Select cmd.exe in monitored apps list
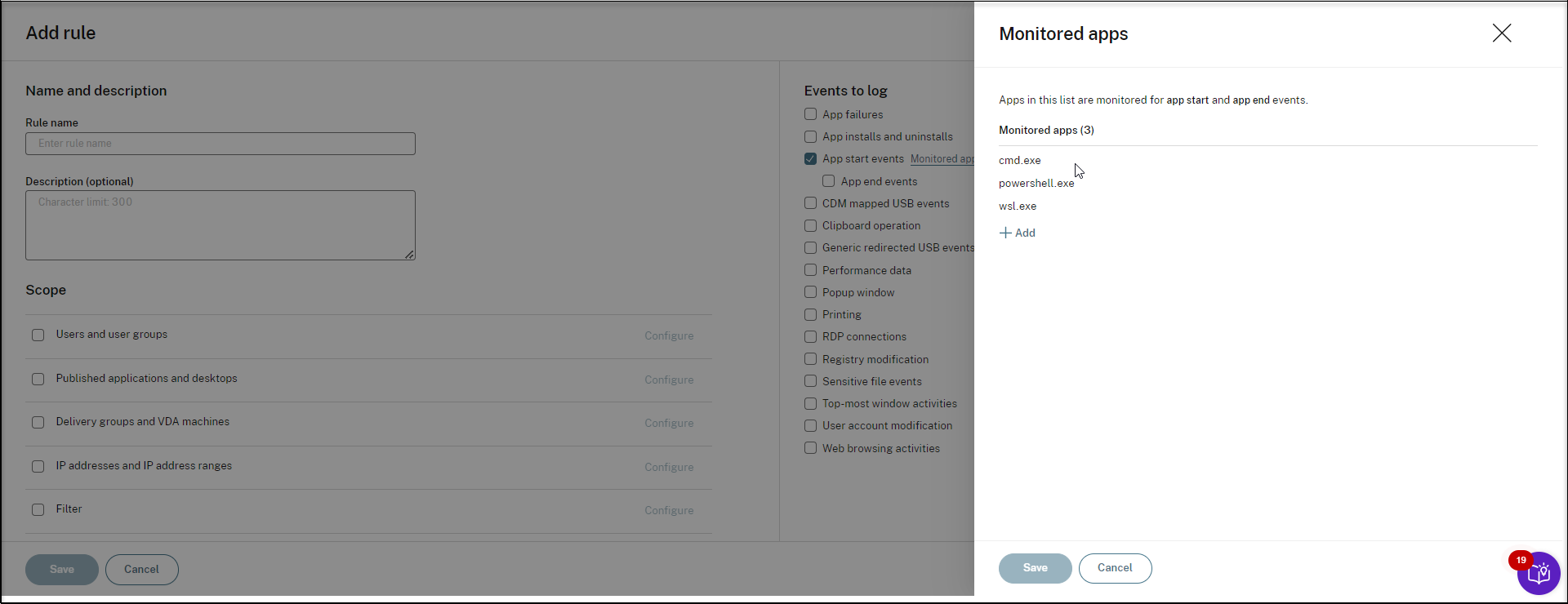The height and width of the screenshot is (604, 1568). 1020,160
